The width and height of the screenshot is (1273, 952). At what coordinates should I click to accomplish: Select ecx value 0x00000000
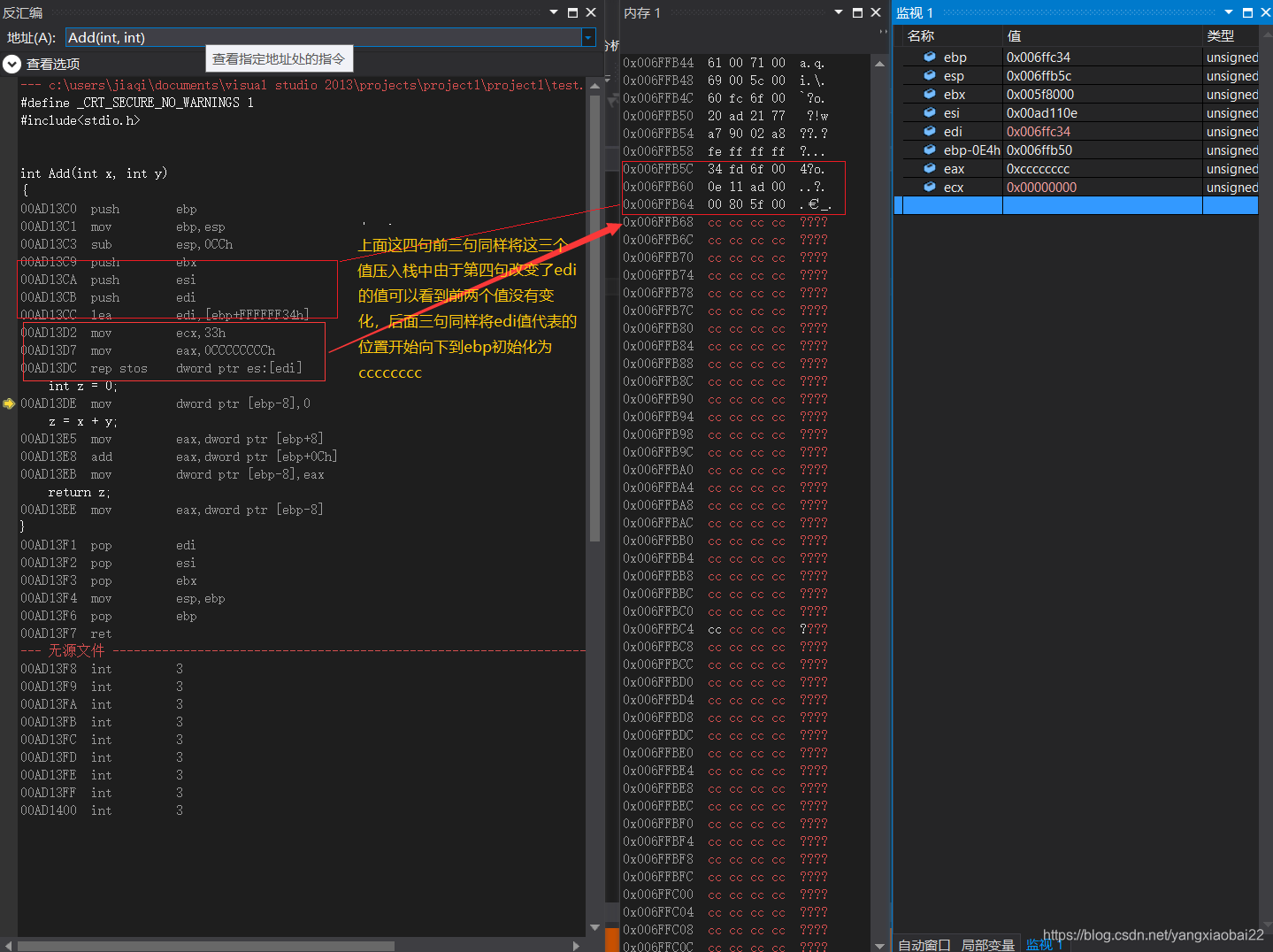tap(1041, 187)
